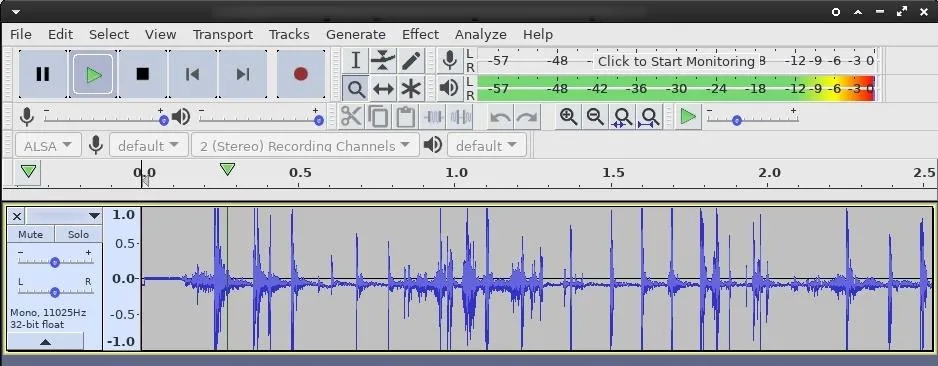The image size is (938, 366).
Task: Stop playback with the Stop button
Action: coord(142,74)
